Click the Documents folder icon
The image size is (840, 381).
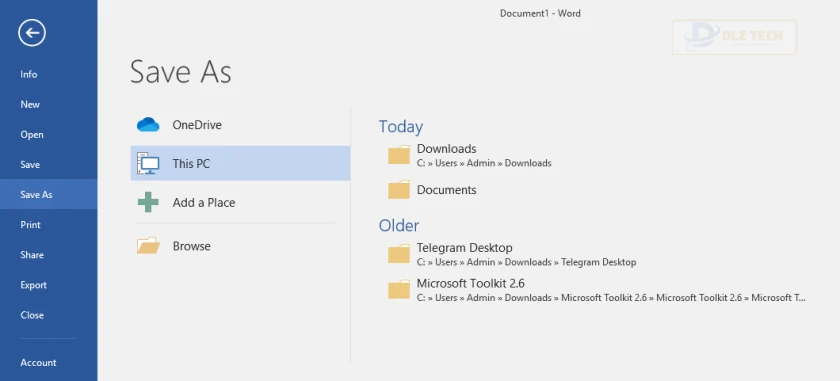pyautogui.click(x=399, y=190)
